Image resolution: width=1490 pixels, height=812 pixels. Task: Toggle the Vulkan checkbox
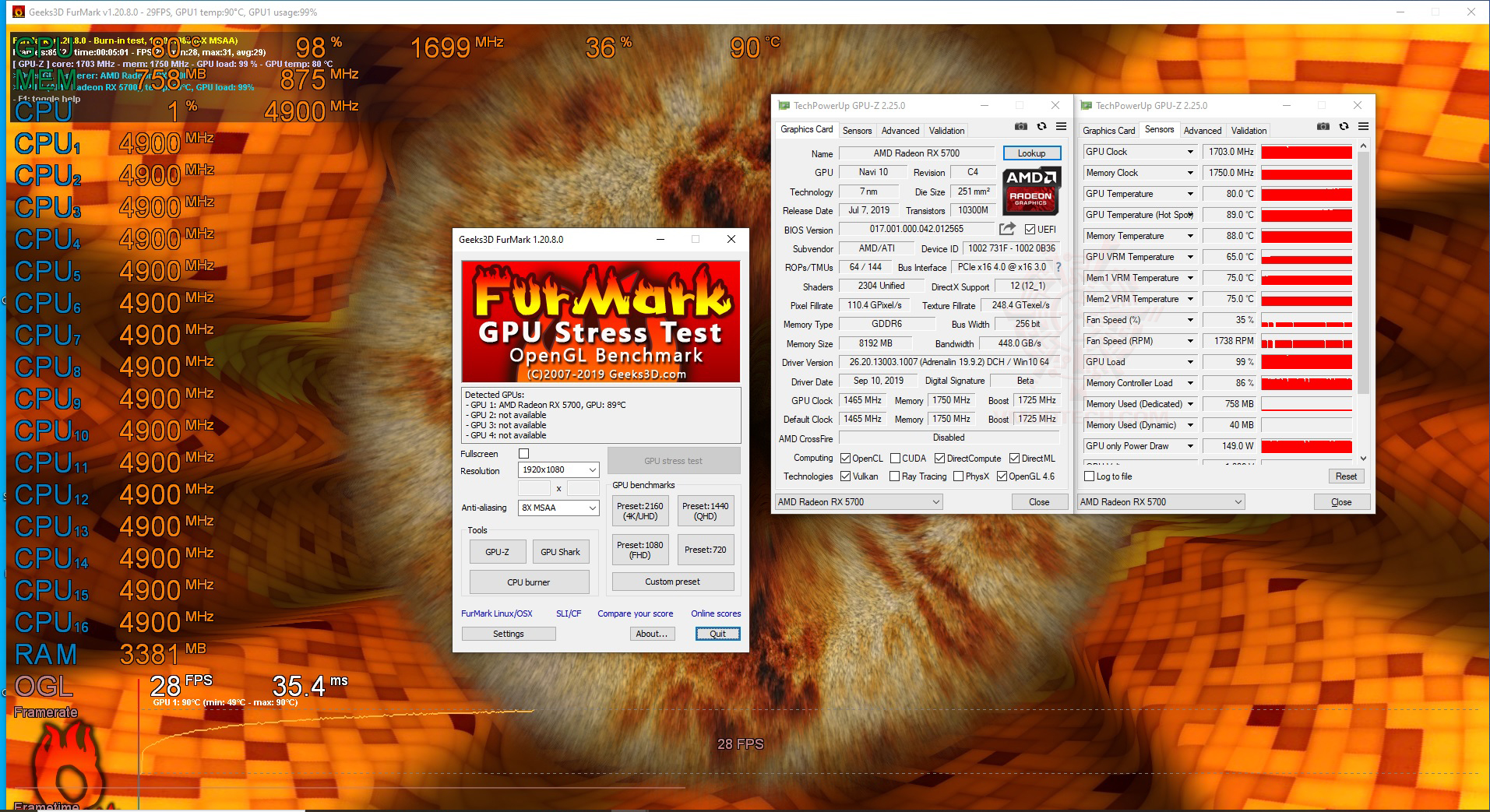pos(845,476)
